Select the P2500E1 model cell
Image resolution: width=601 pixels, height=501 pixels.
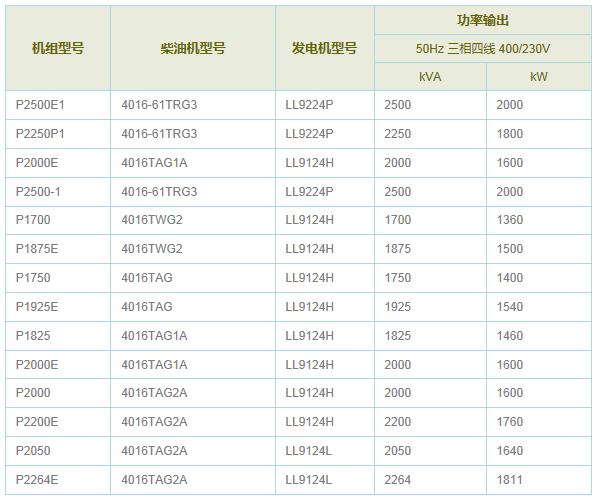pyautogui.click(x=40, y=105)
